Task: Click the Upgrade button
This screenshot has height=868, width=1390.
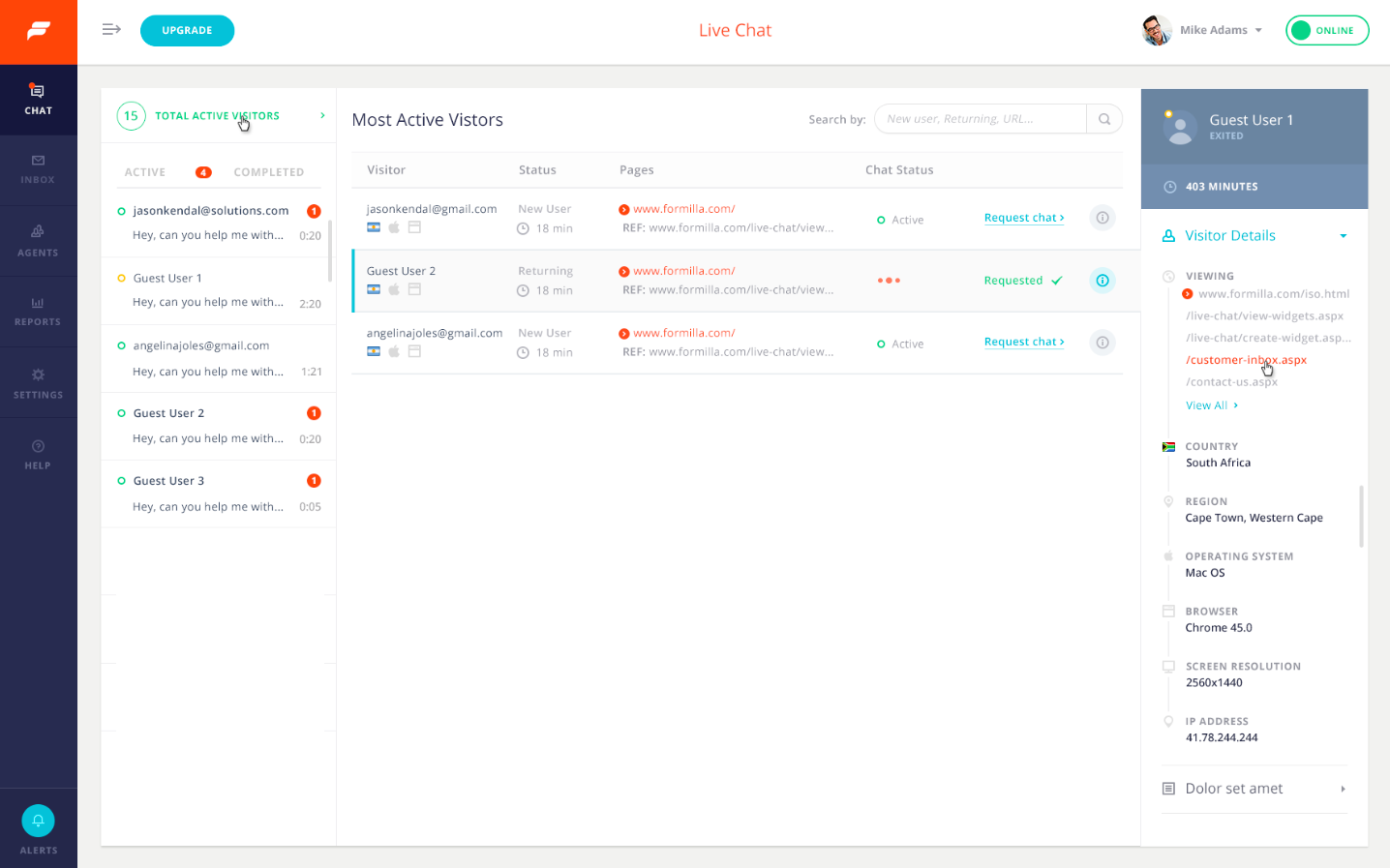Action: 187,30
